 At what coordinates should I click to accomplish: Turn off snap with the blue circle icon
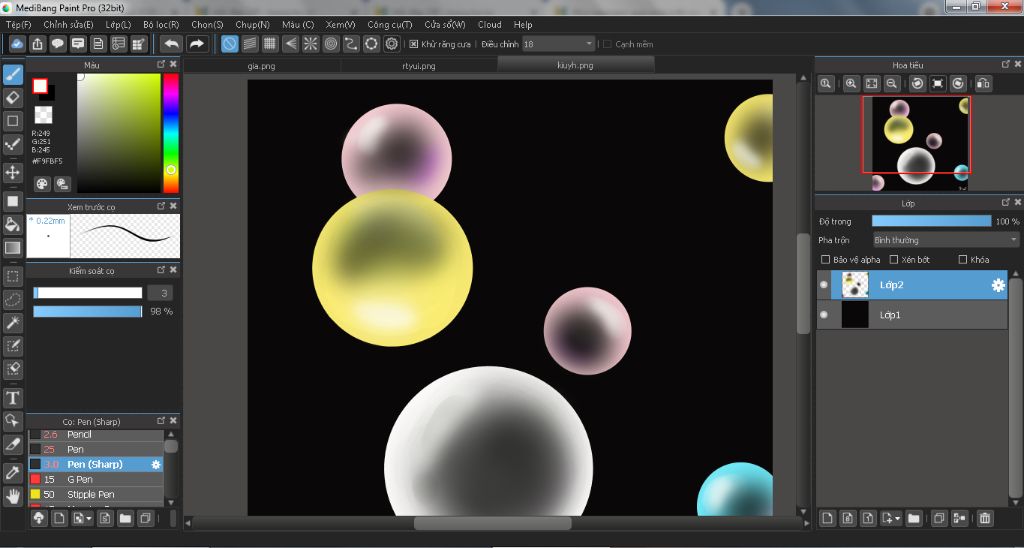coord(229,44)
